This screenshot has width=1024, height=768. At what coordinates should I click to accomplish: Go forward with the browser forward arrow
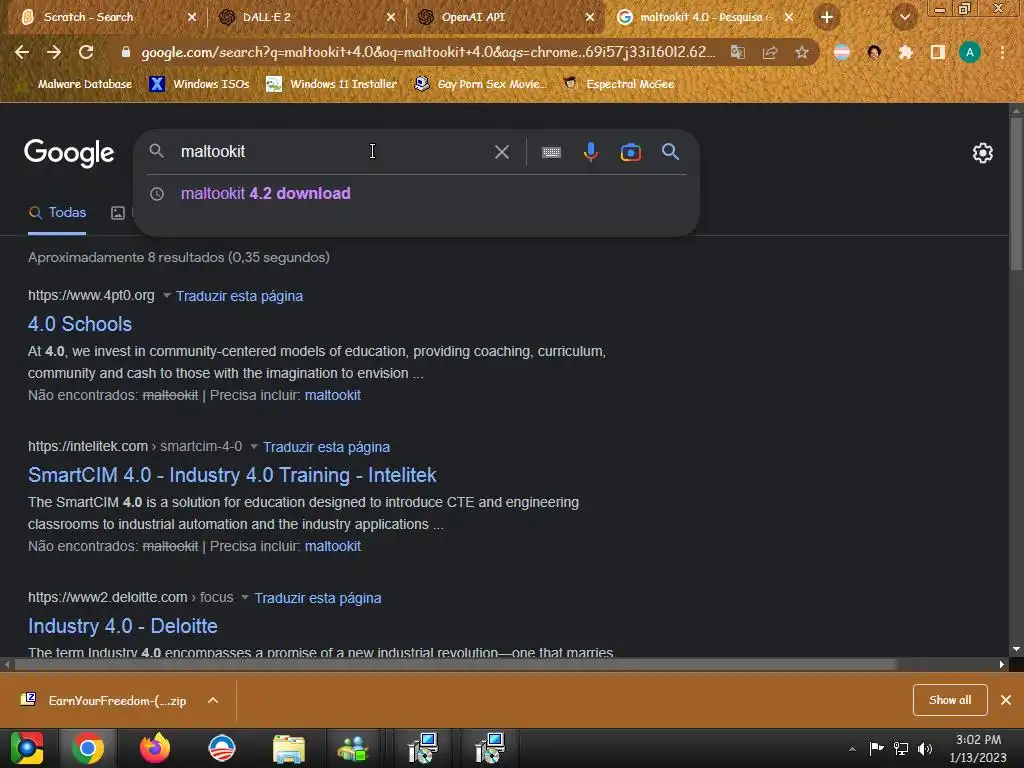[x=54, y=52]
